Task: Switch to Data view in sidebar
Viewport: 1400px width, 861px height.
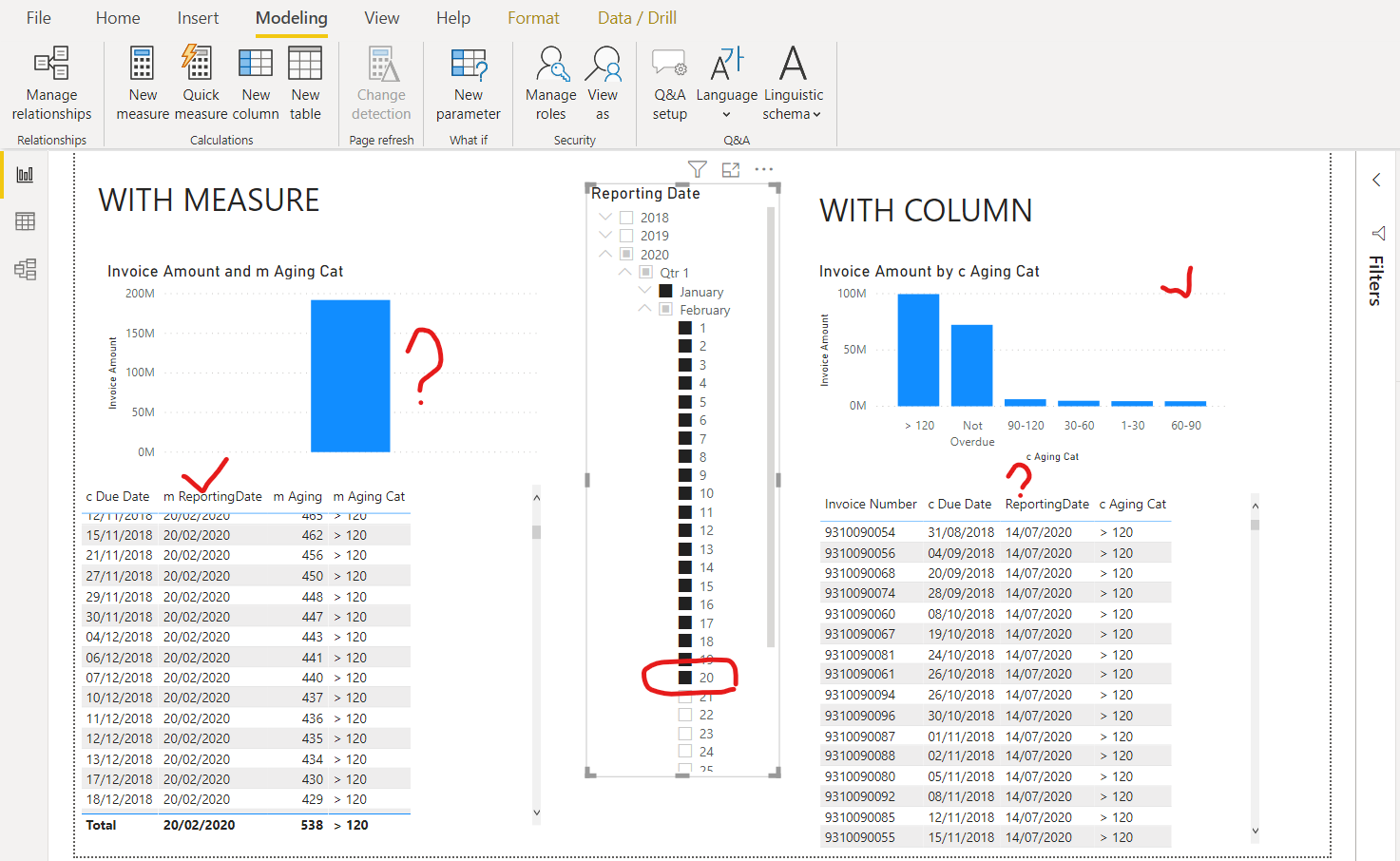Action: [25, 221]
